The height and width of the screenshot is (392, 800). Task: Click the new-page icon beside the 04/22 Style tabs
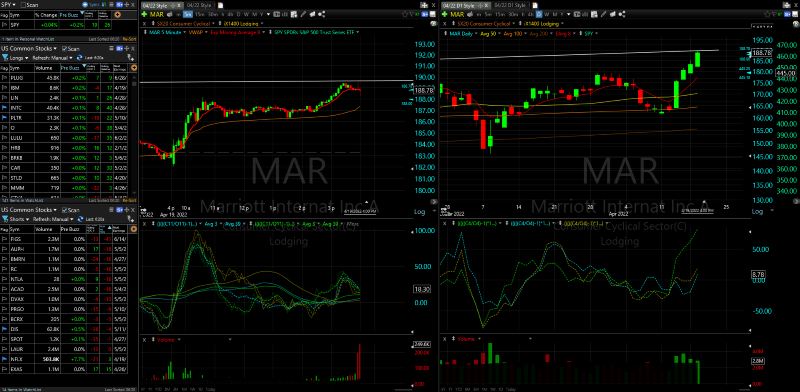point(220,5)
